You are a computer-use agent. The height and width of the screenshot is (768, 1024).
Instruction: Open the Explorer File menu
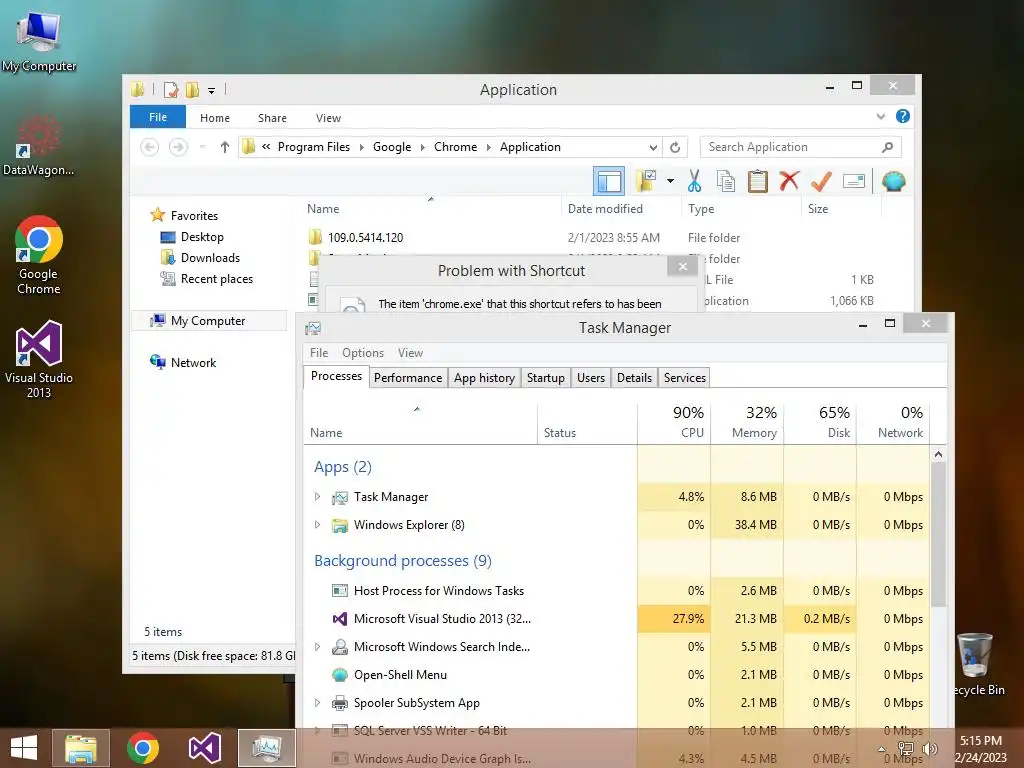click(x=158, y=117)
